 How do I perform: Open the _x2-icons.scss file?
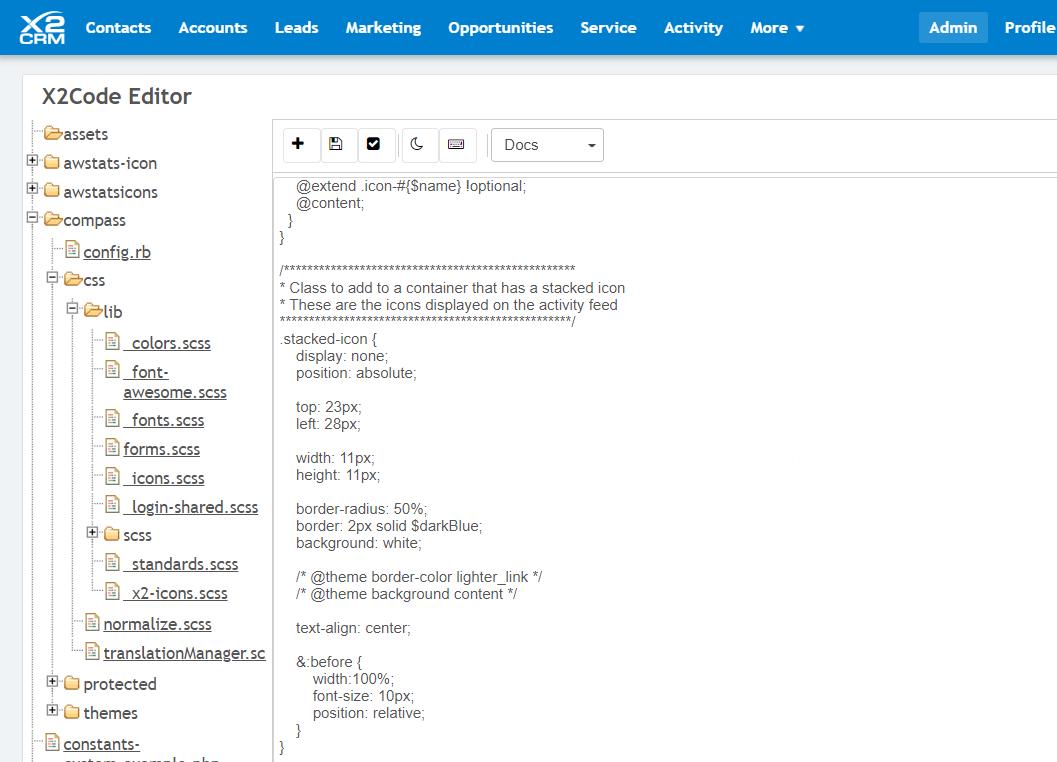click(175, 593)
